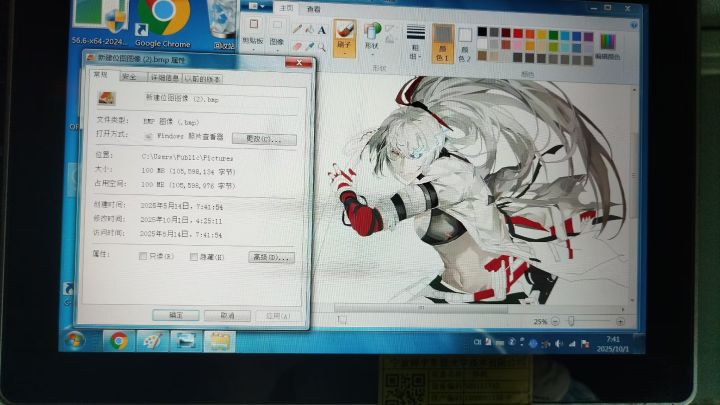Select the Color picker eyedropper tool

pyautogui.click(x=309, y=46)
